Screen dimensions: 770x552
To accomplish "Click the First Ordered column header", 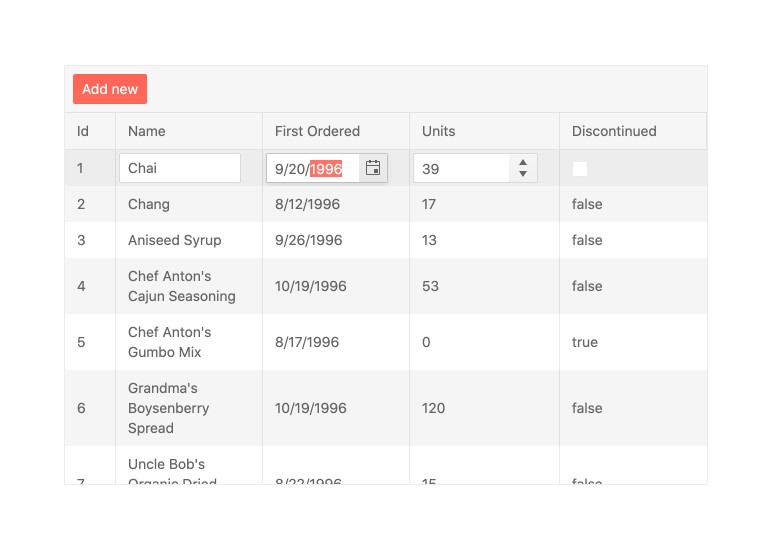I will pyautogui.click(x=317, y=131).
